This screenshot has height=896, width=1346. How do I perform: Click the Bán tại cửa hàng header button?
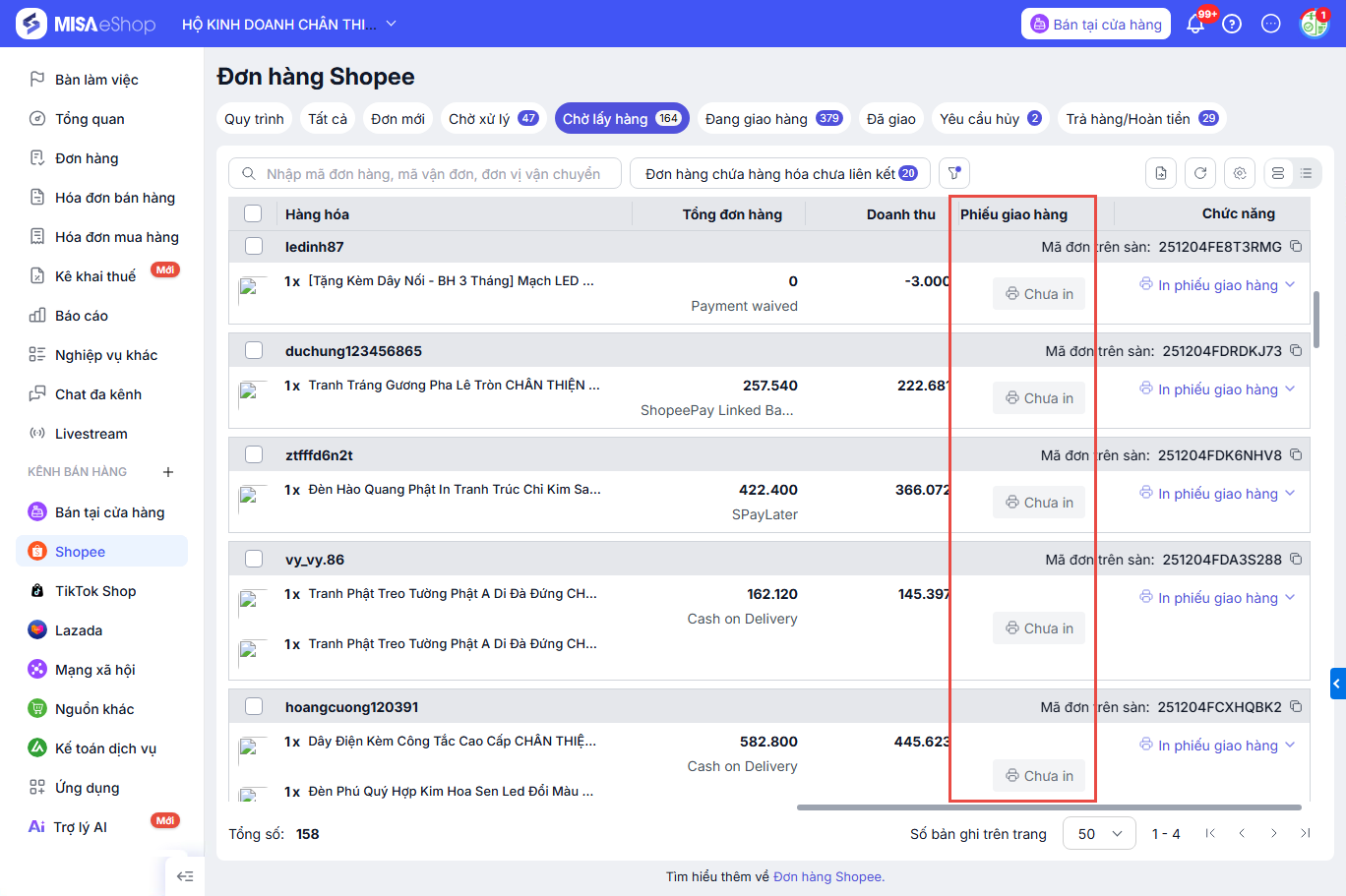(x=1096, y=24)
